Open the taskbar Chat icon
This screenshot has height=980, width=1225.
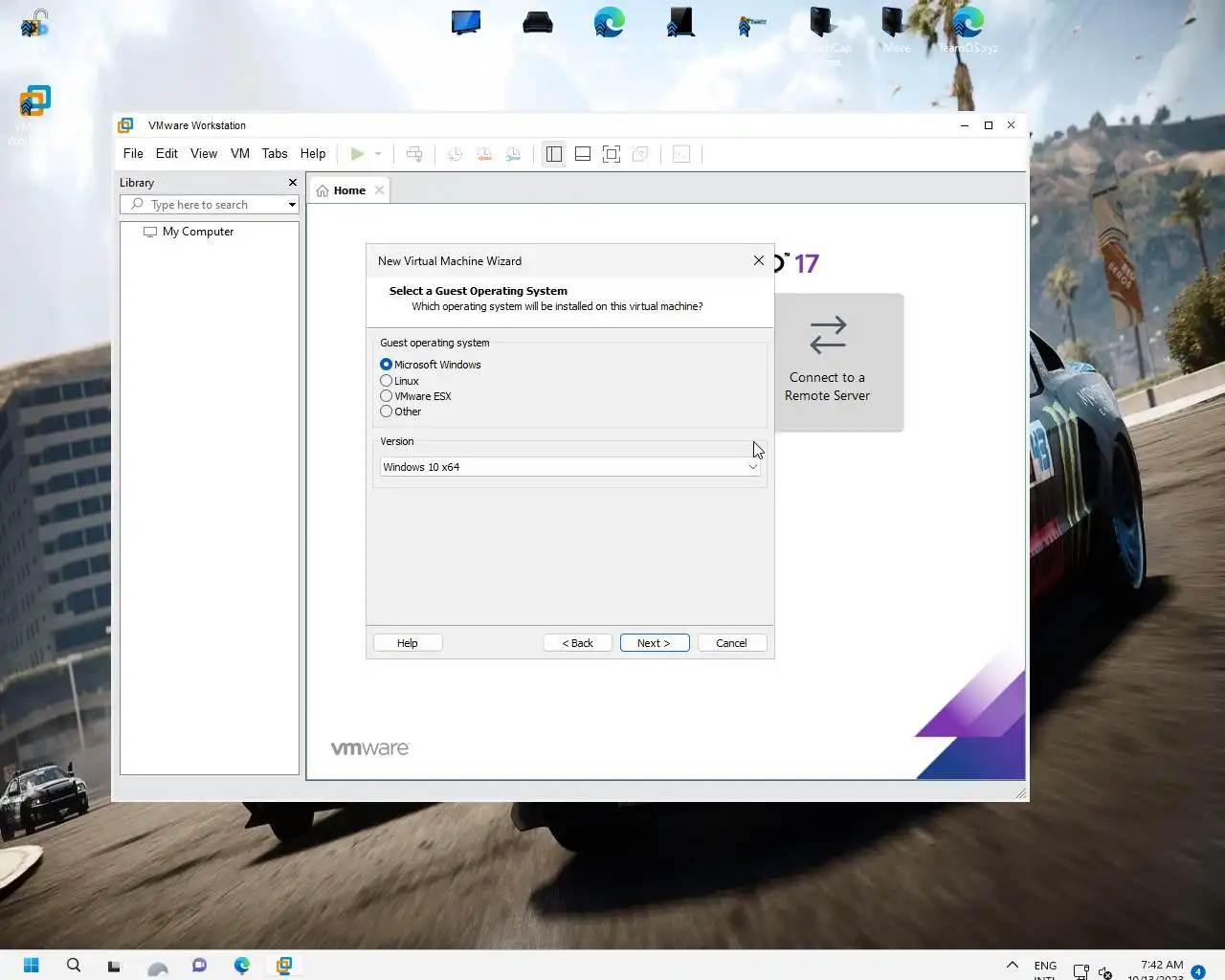(199, 965)
